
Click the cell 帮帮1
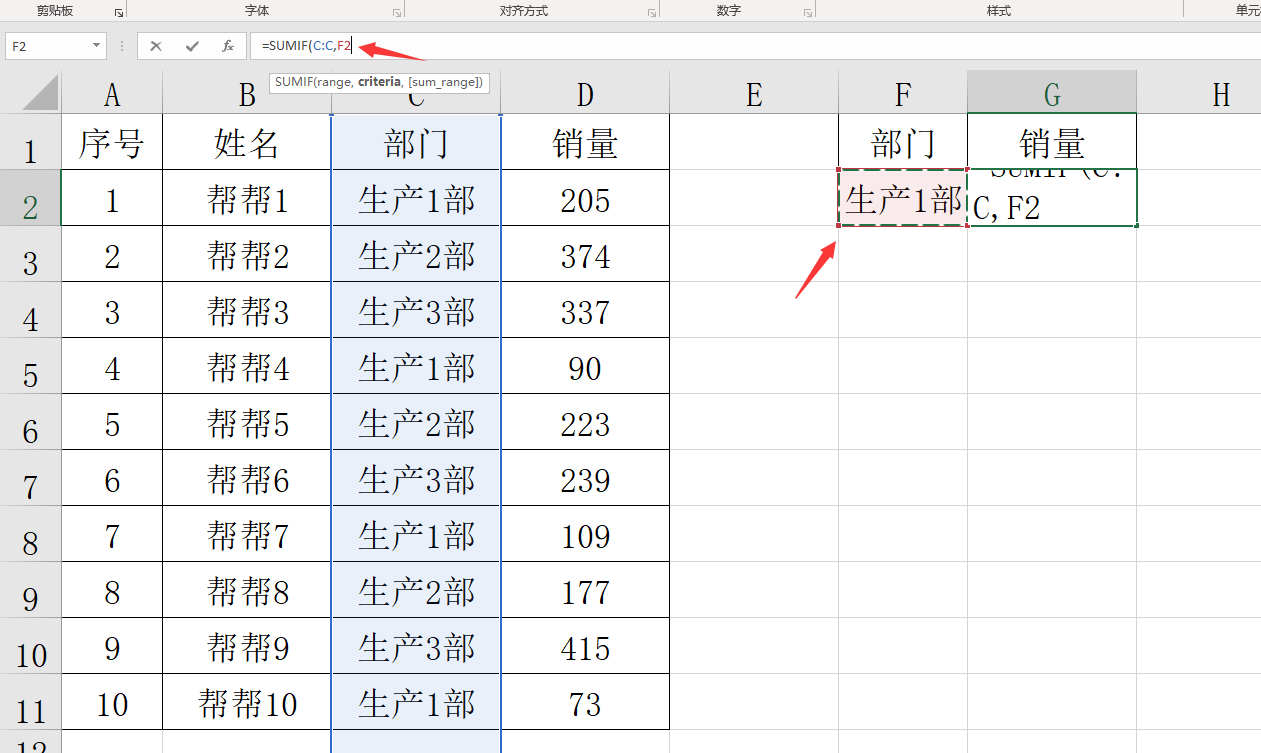coord(247,198)
